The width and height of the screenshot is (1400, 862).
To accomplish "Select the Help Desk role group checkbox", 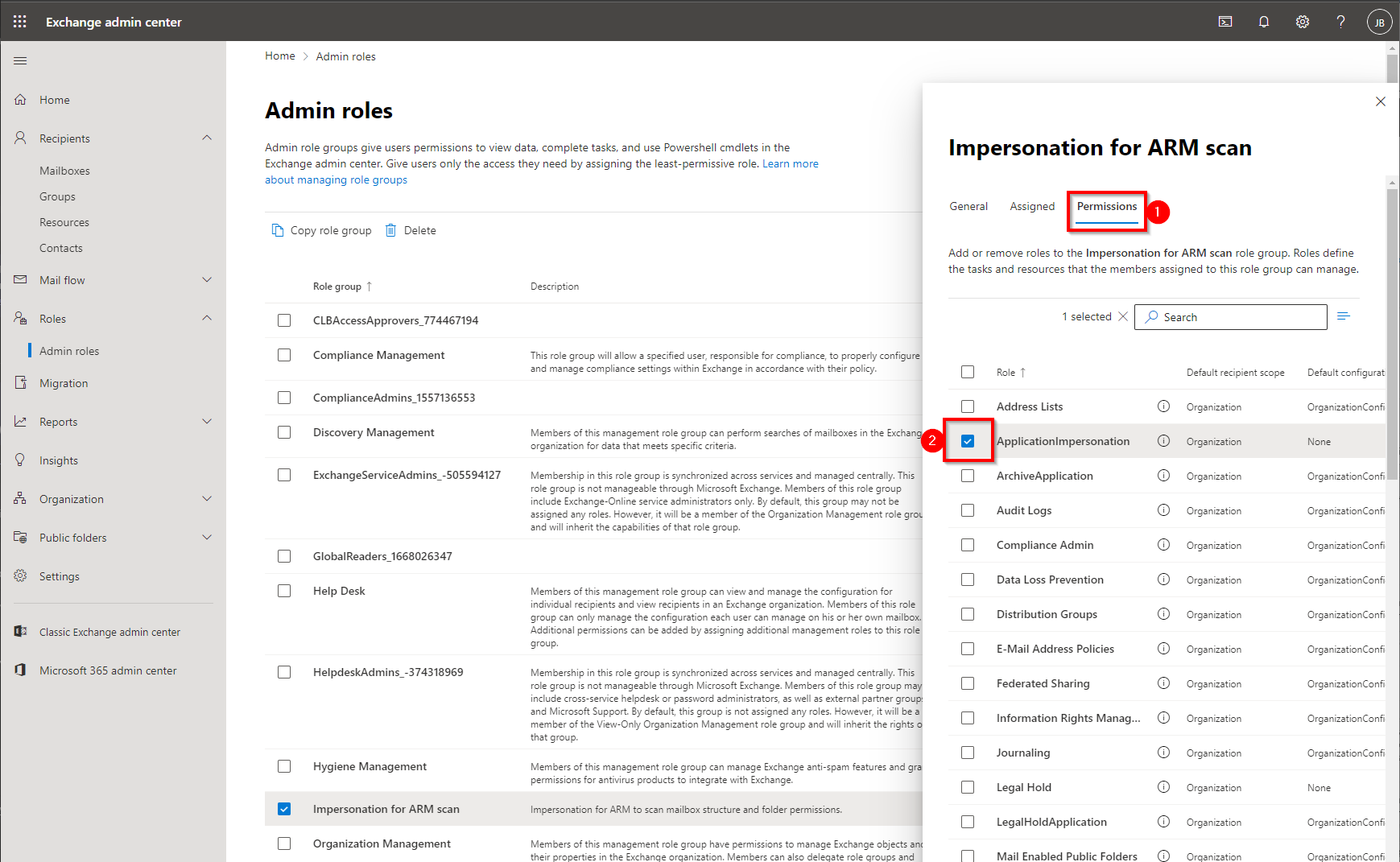I will point(284,591).
